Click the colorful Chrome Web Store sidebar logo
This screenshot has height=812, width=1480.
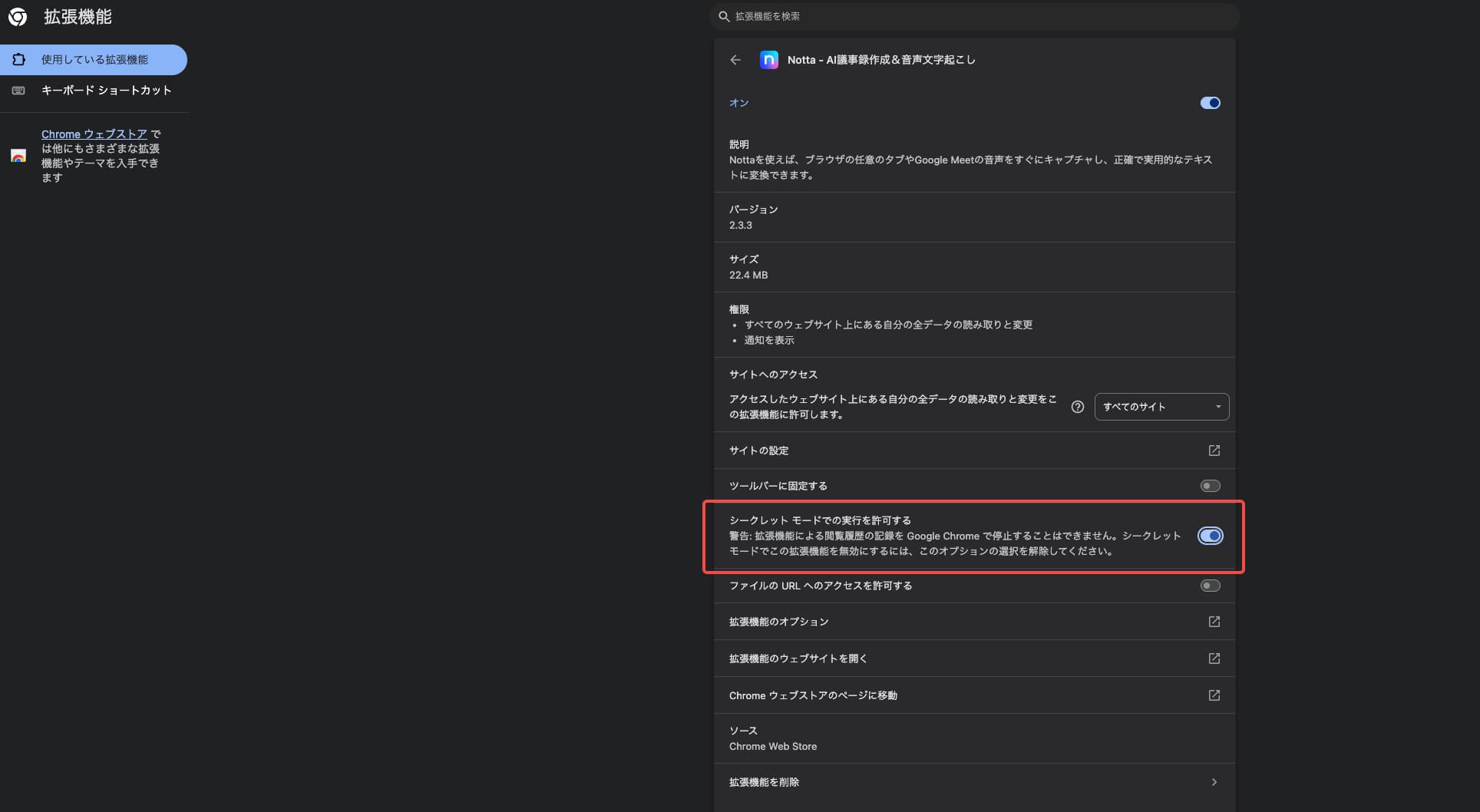(x=18, y=157)
